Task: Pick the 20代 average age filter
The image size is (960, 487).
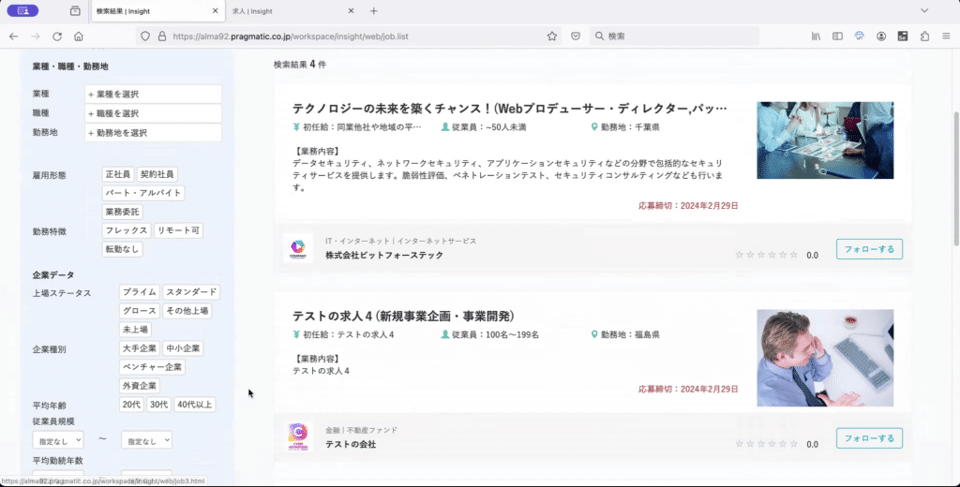Action: (132, 405)
